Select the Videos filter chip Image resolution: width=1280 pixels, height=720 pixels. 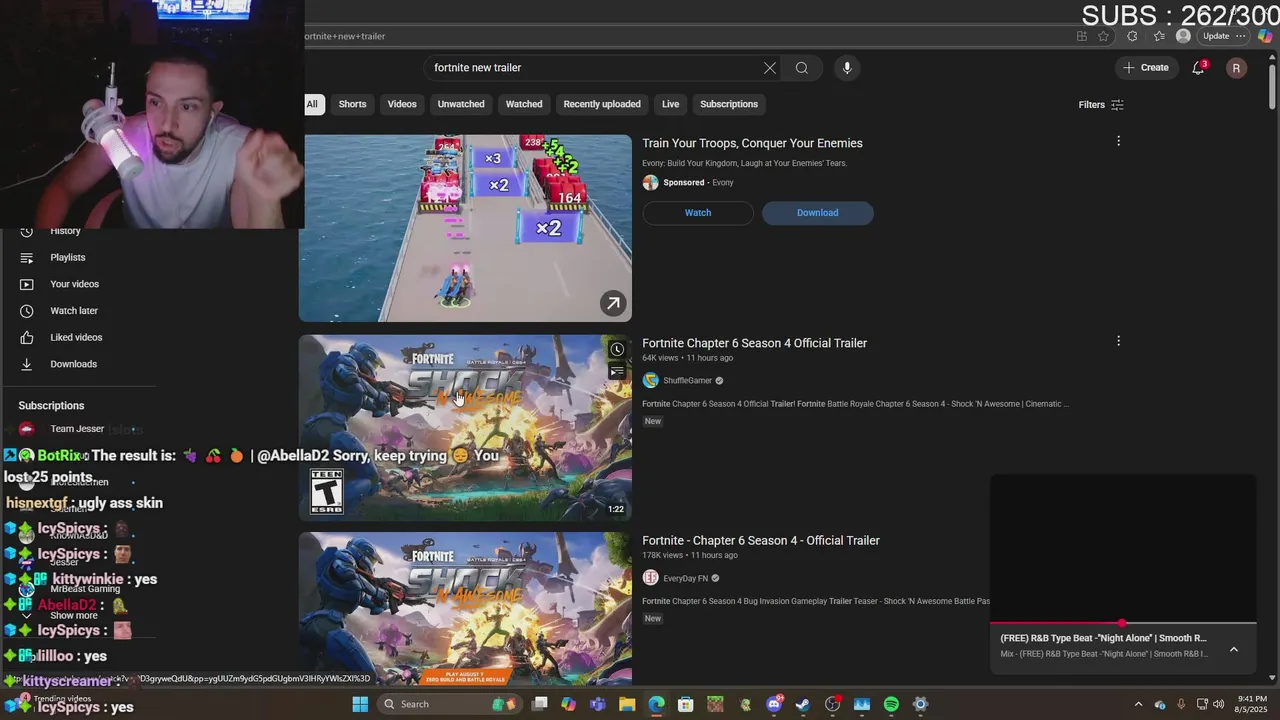(402, 104)
